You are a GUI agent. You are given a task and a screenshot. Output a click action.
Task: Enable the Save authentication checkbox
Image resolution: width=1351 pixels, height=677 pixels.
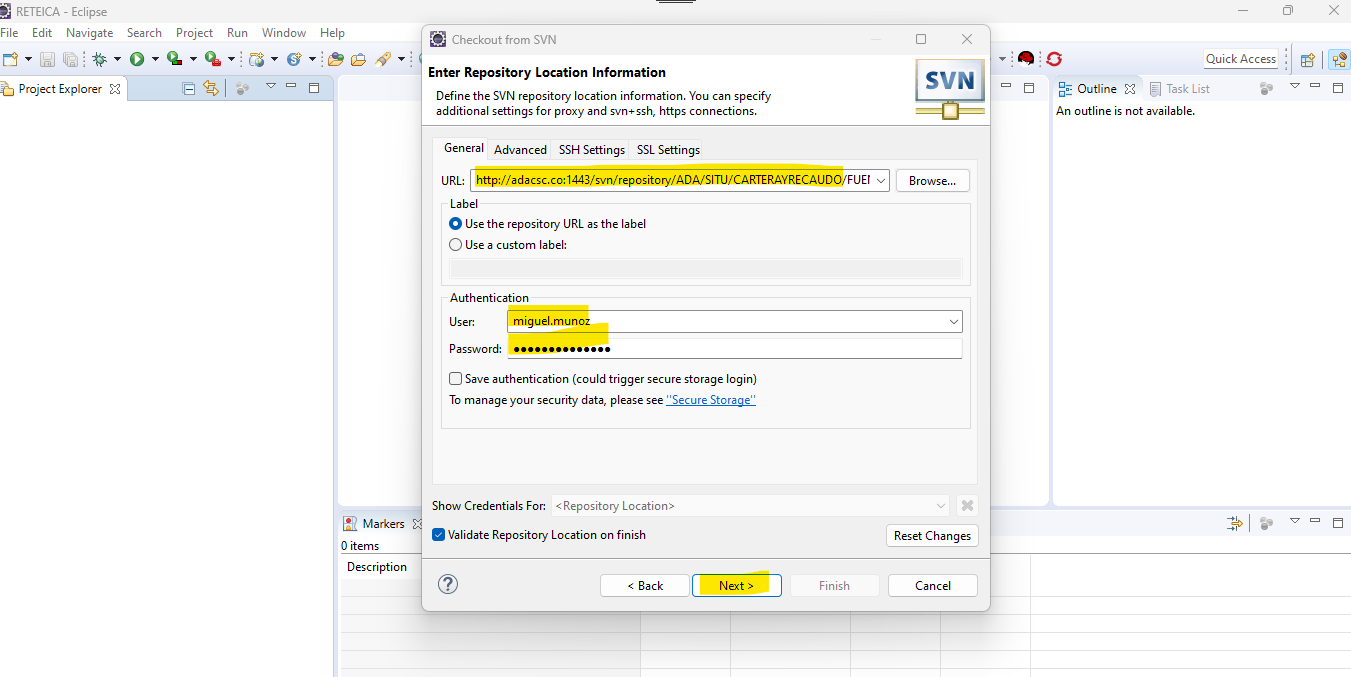click(x=456, y=379)
